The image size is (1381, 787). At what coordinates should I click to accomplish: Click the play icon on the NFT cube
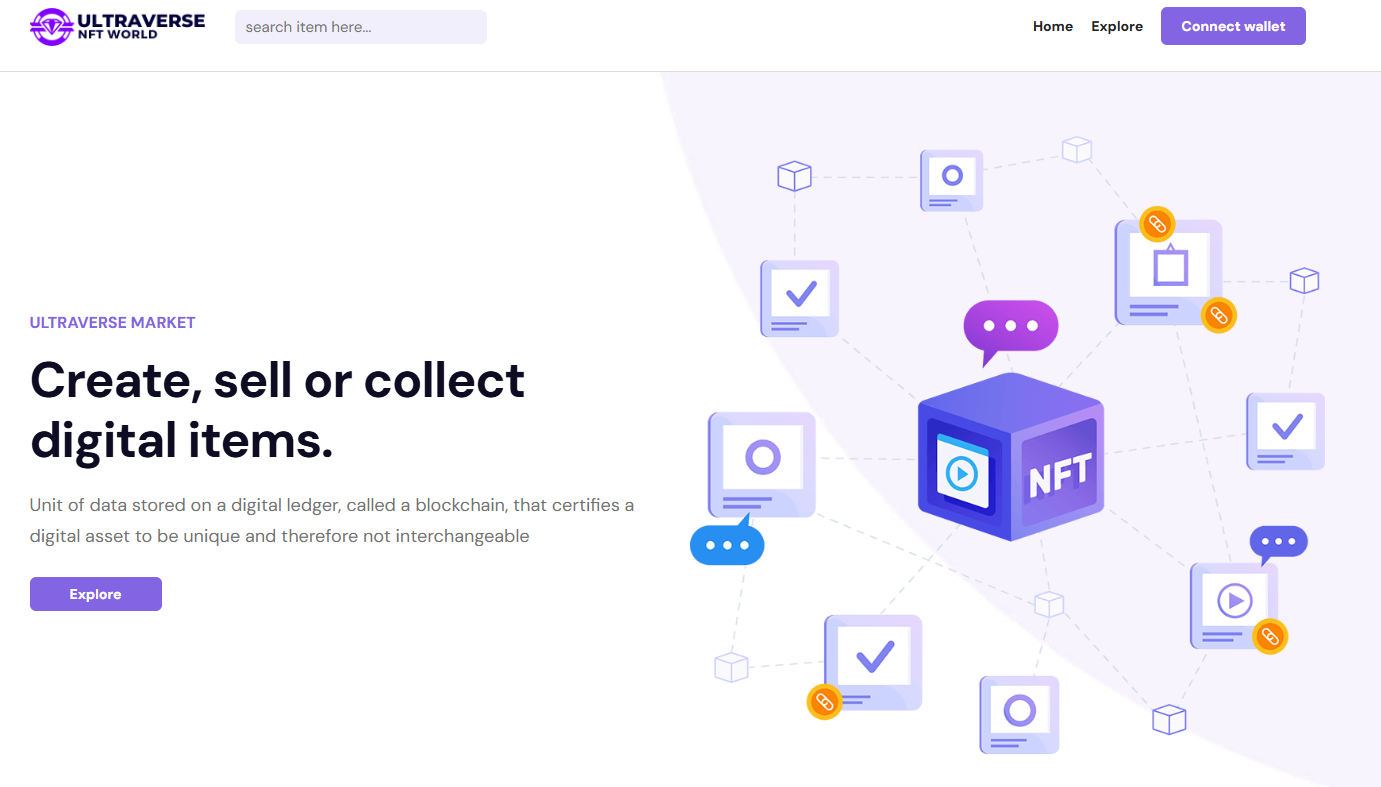(962, 472)
